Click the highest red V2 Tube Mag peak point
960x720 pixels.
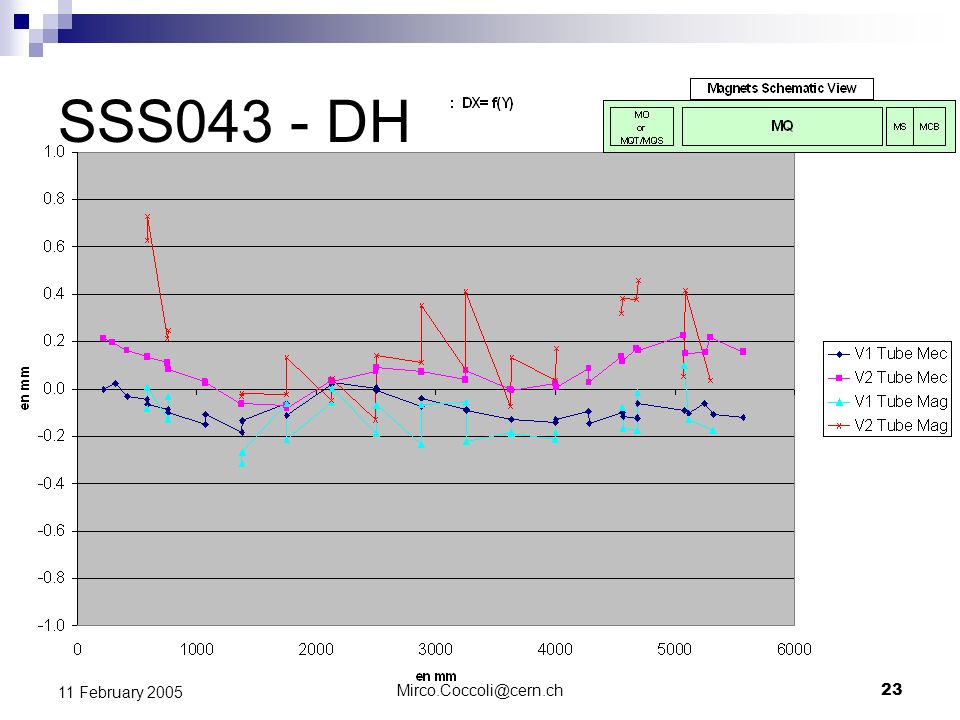coord(147,217)
